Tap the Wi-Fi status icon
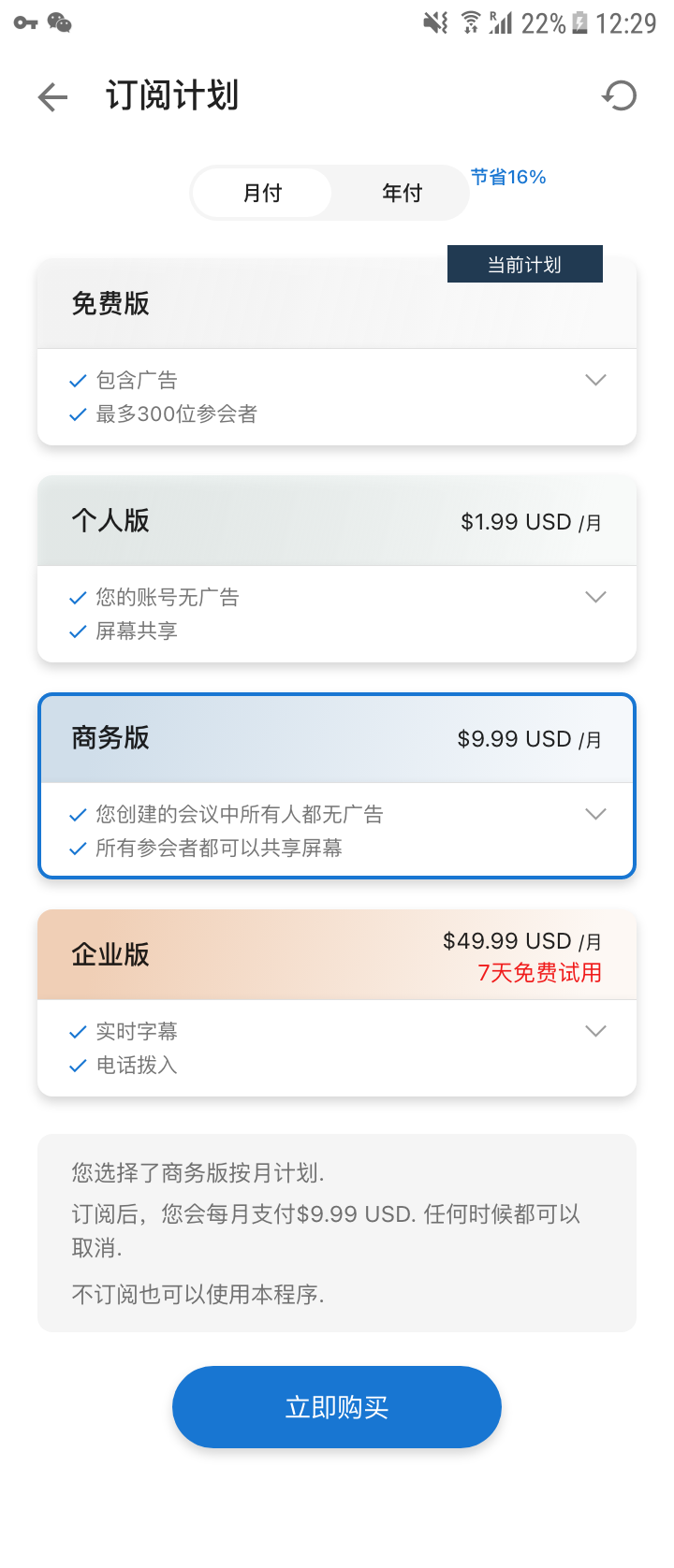Viewport: 674px width, 1568px height. pyautogui.click(x=471, y=22)
